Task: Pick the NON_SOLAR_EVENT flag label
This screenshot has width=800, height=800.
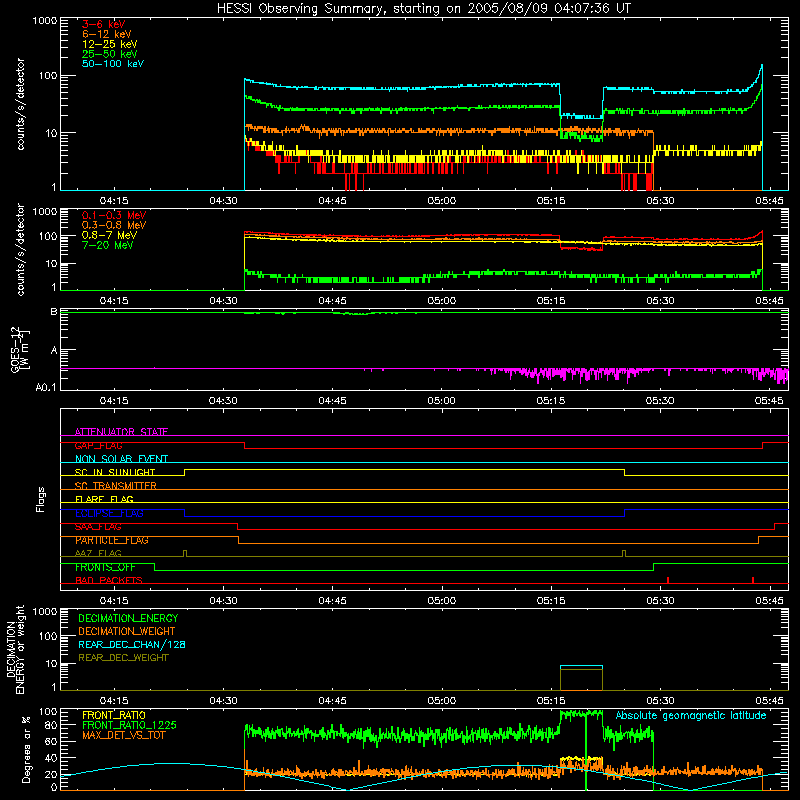Action: (121, 459)
